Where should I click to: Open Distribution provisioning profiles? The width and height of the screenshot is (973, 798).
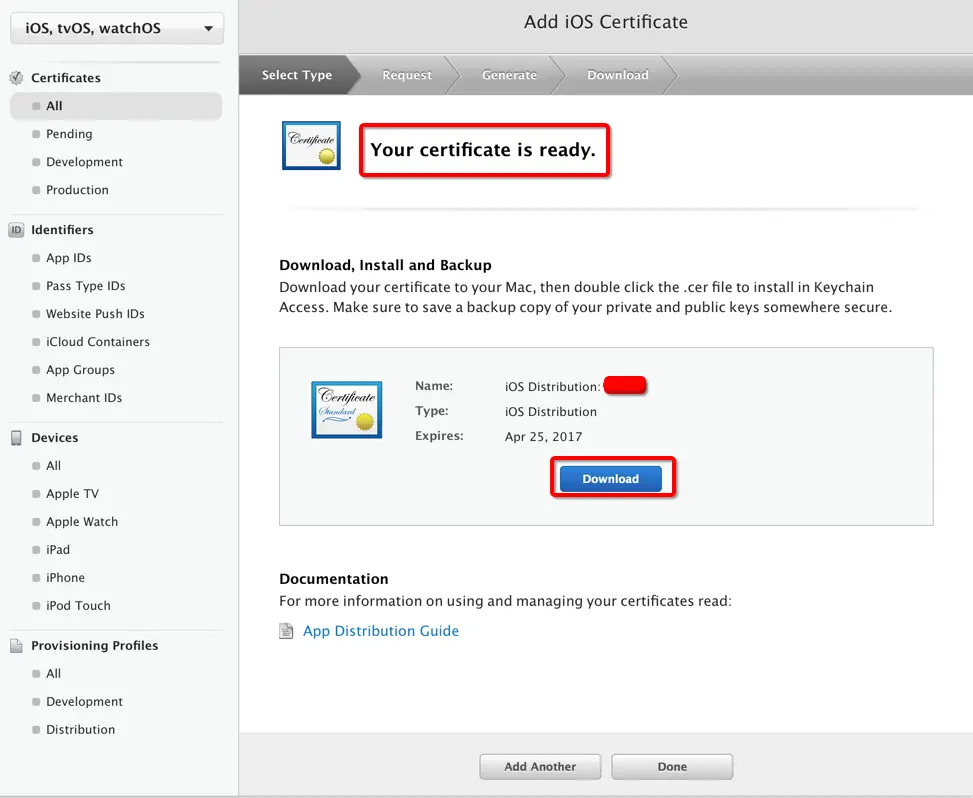point(80,730)
